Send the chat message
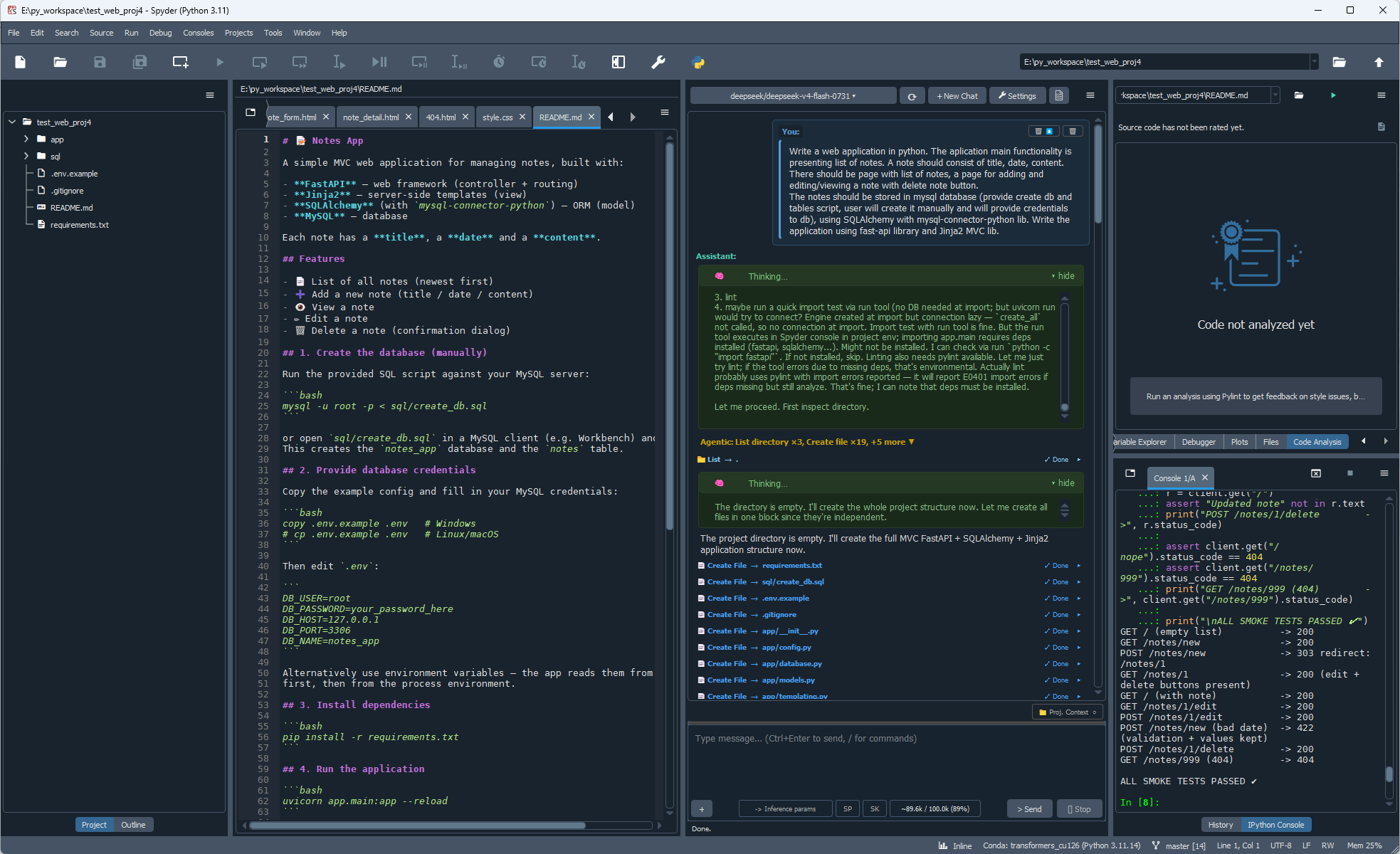Screen dimensions: 1400x854 (x=1029, y=808)
